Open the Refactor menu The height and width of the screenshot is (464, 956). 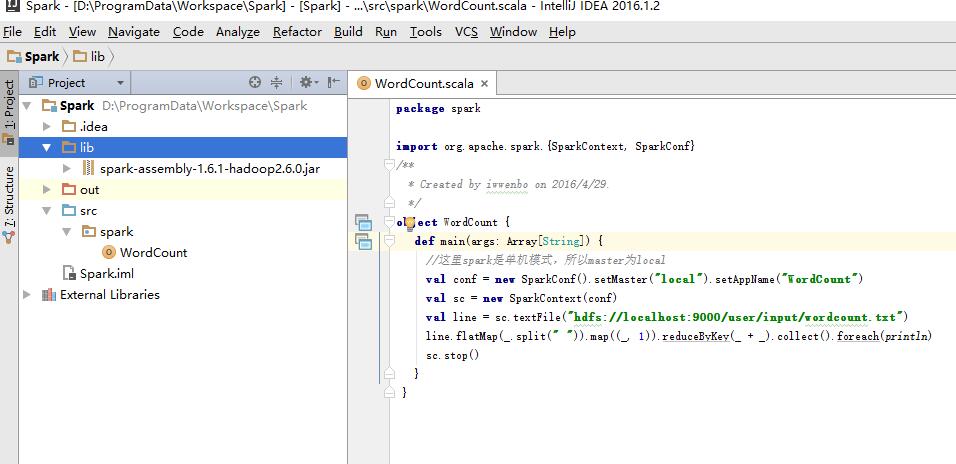tap(297, 32)
